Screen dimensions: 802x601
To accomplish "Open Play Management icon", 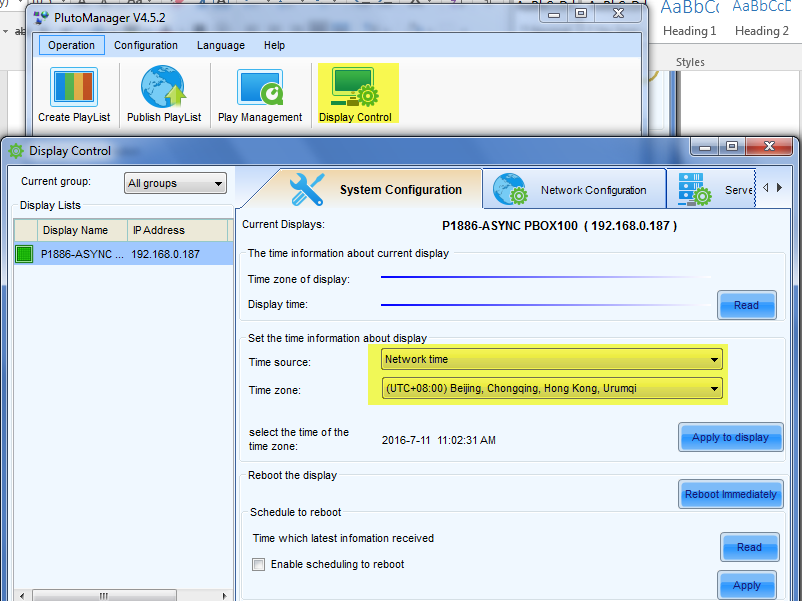I will (259, 88).
